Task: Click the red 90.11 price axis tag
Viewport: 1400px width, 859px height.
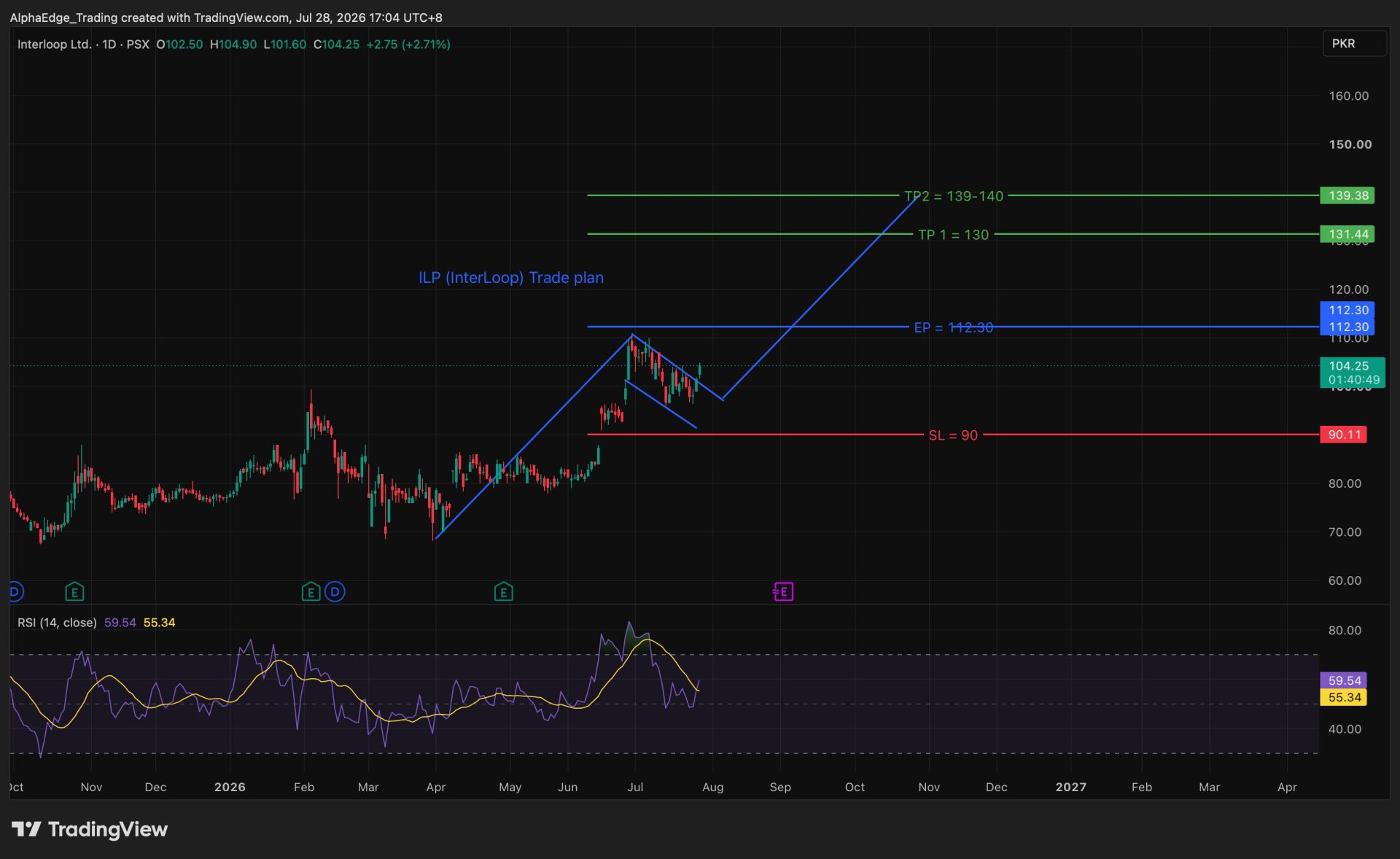Action: pos(1344,435)
